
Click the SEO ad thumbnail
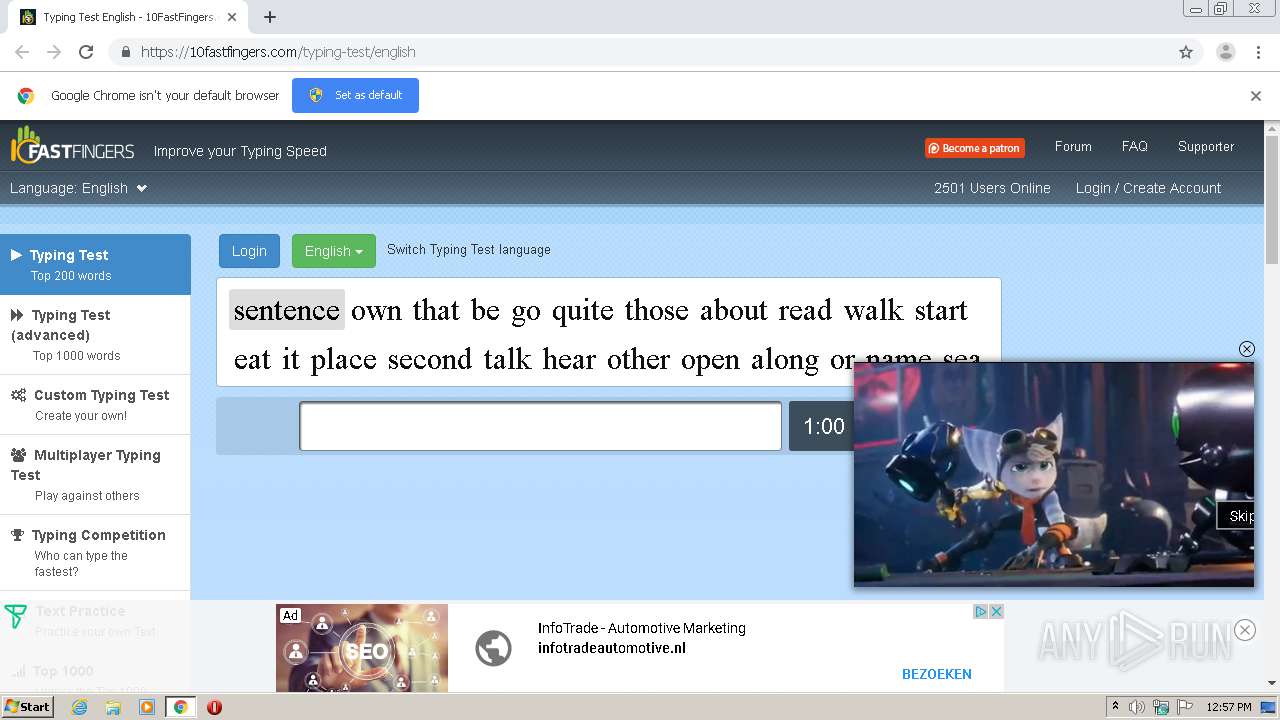click(x=362, y=648)
